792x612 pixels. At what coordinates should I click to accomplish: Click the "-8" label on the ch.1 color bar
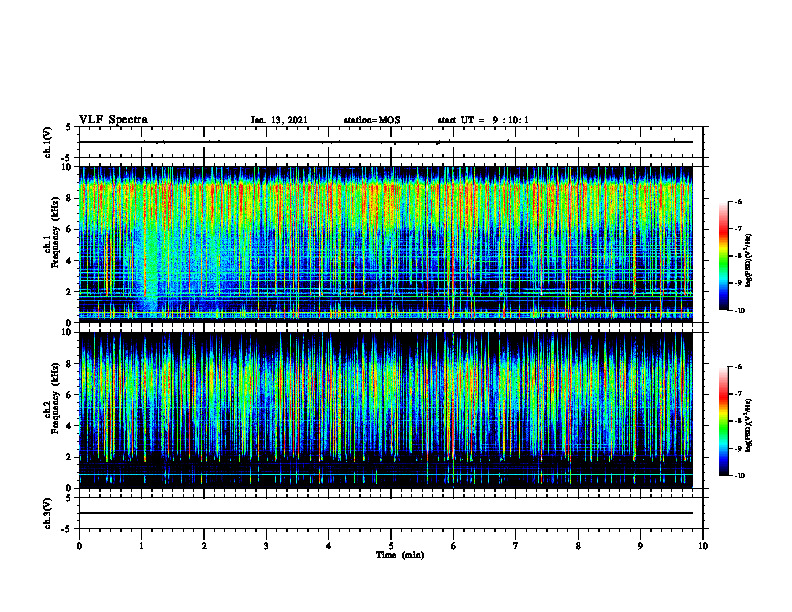point(738,256)
